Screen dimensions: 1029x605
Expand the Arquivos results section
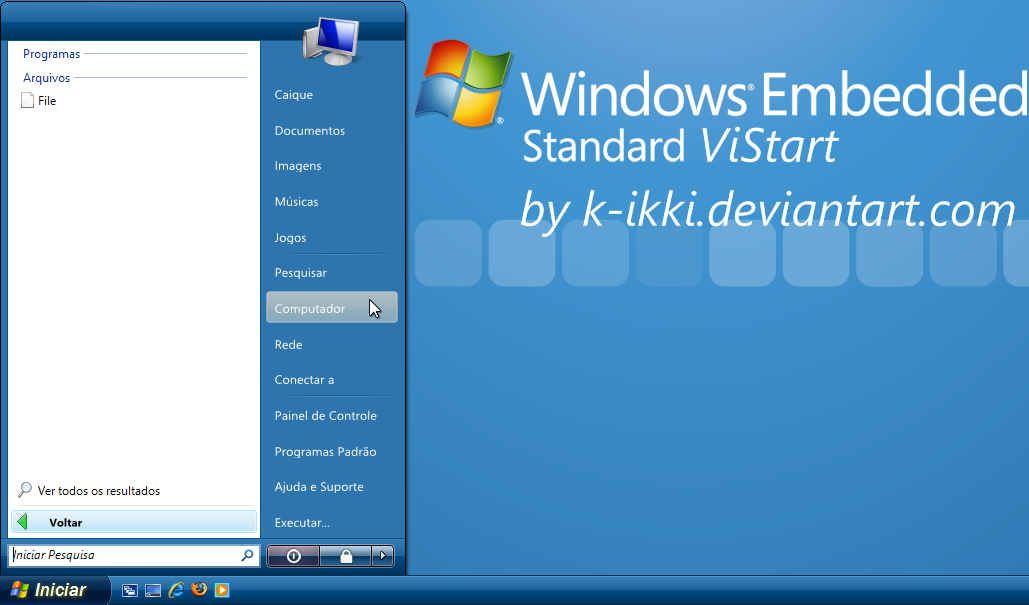(x=46, y=77)
